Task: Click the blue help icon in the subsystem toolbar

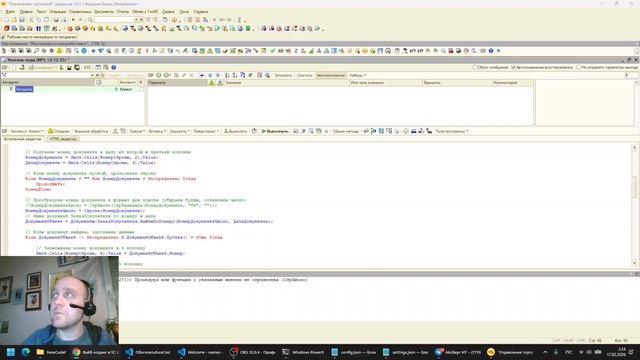Action: pyautogui.click(x=491, y=51)
